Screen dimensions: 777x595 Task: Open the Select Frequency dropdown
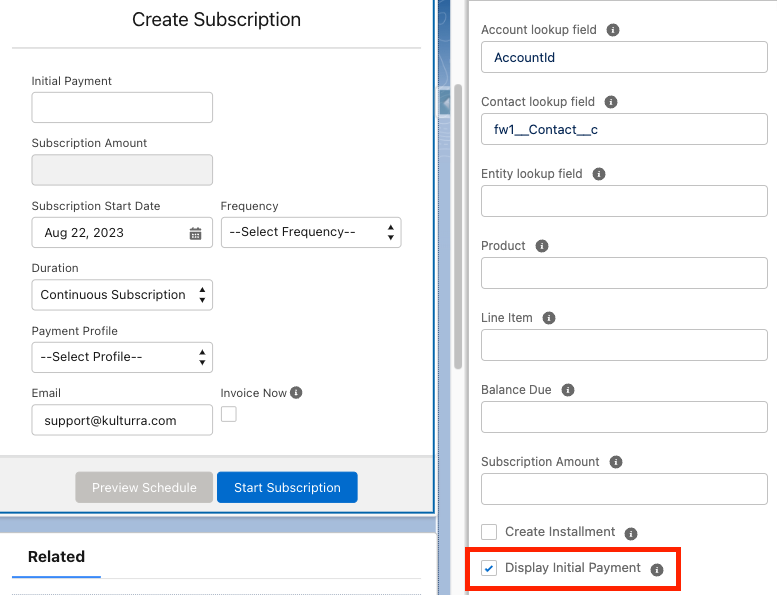pyautogui.click(x=310, y=232)
